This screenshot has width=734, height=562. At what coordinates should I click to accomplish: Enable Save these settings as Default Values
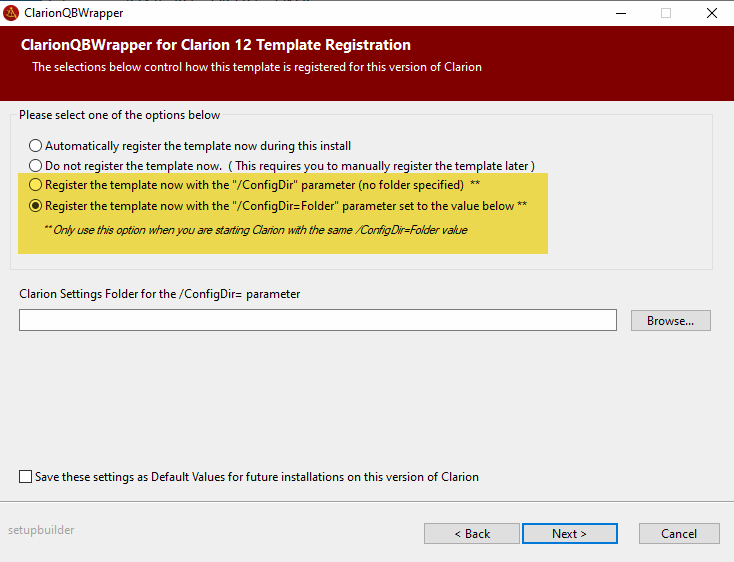tap(25, 477)
